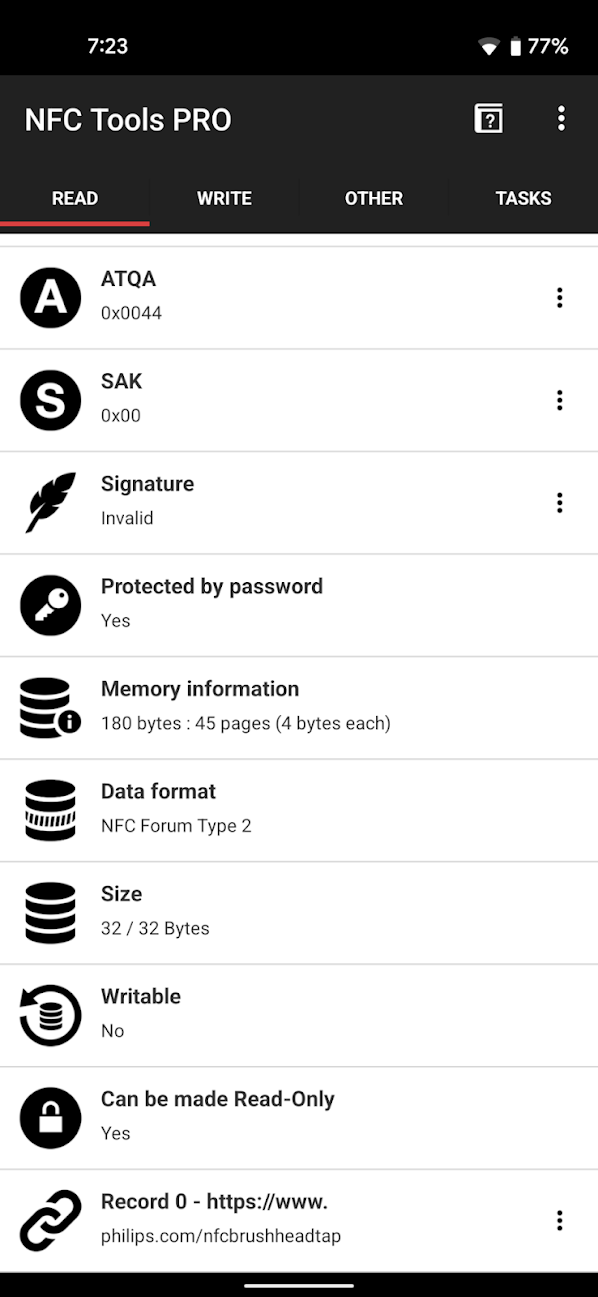Viewport: 598px width, 1297px height.
Task: Open the Record 0 options menu
Action: click(559, 1220)
